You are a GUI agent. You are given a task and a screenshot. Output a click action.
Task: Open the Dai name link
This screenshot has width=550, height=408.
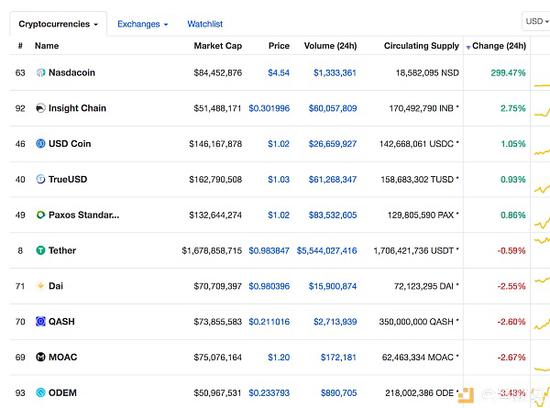click(56, 286)
